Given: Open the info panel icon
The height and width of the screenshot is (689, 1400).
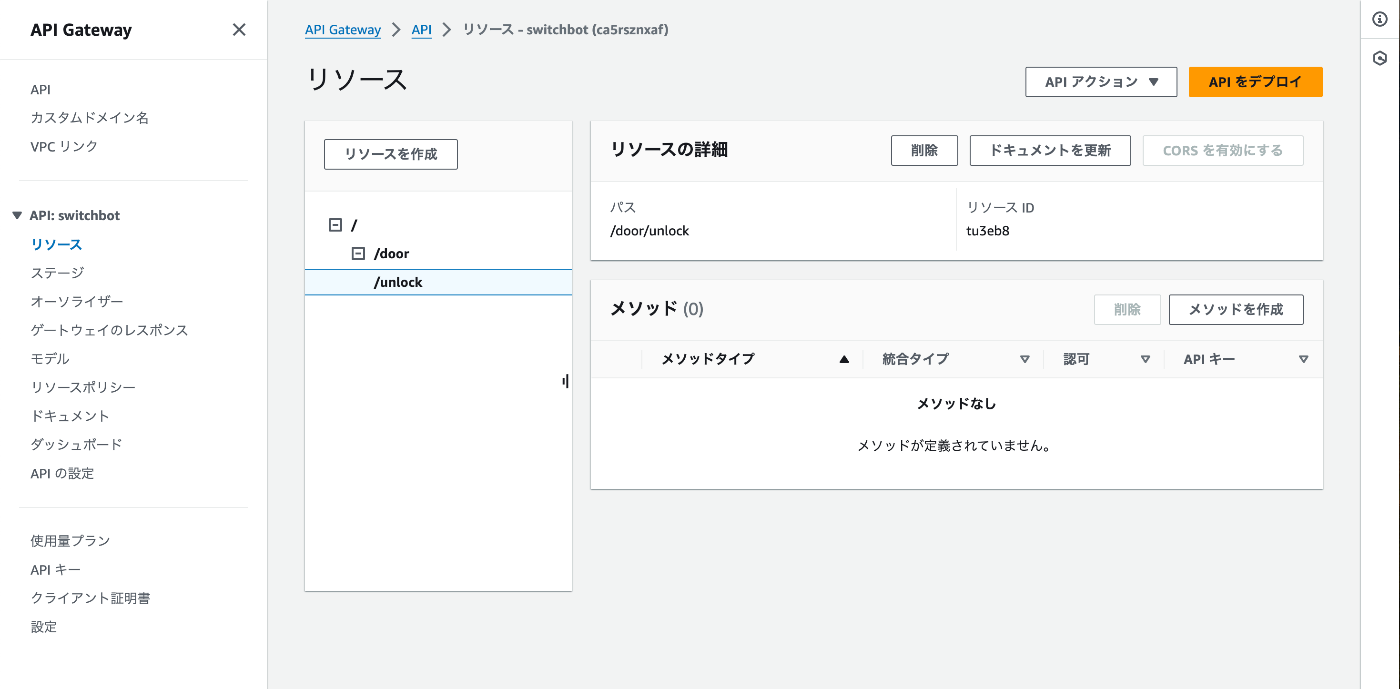Looking at the screenshot, I should point(1380,20).
